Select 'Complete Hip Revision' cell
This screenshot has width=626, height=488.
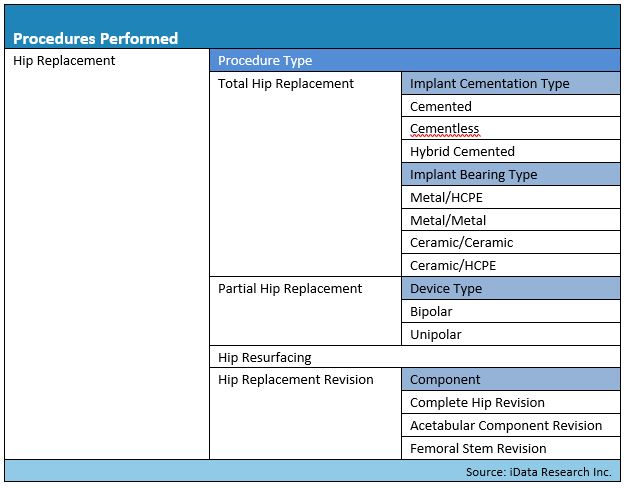511,403
